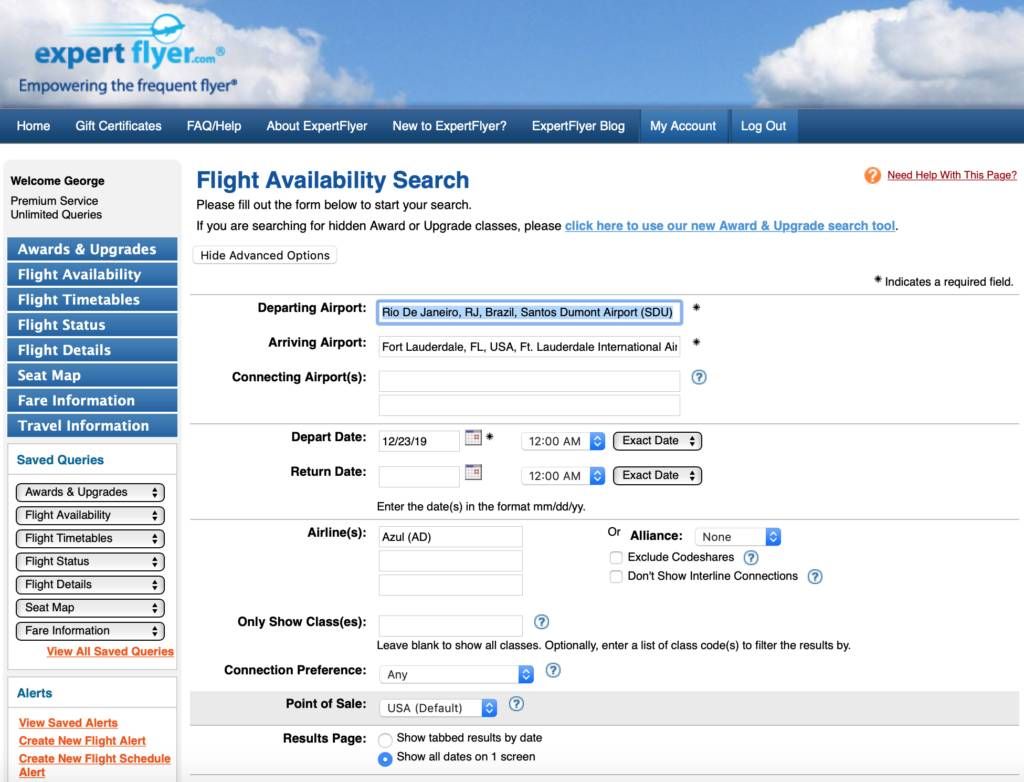Check Don't Show Interline Connections
The image size is (1024, 782).
(x=616, y=576)
